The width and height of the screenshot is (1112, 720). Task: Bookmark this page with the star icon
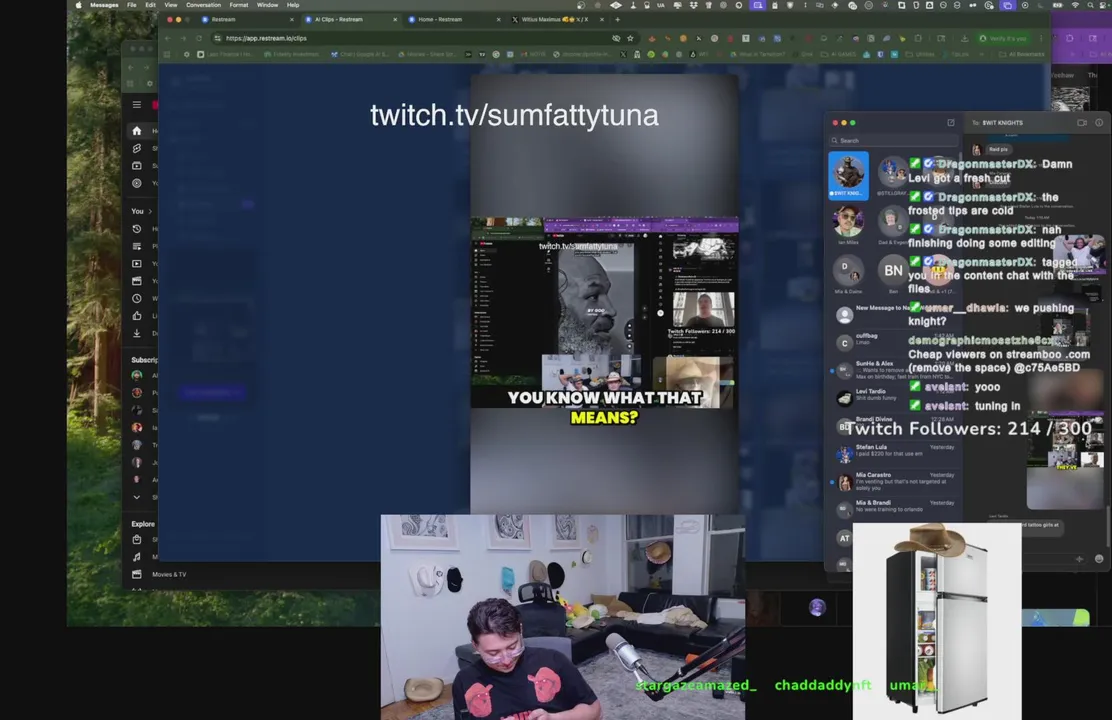click(630, 38)
